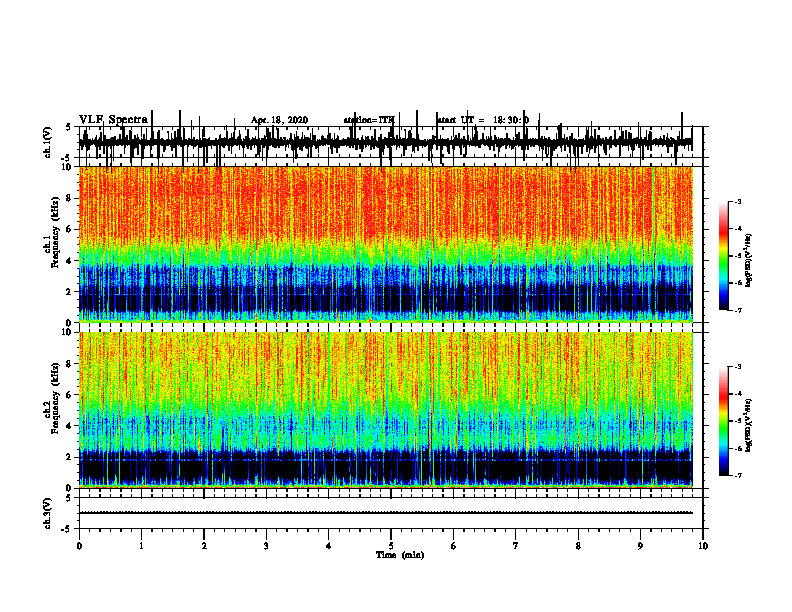Click the ch.2 color bar log(PSD) label
This screenshot has width=792, height=612.
[749, 425]
